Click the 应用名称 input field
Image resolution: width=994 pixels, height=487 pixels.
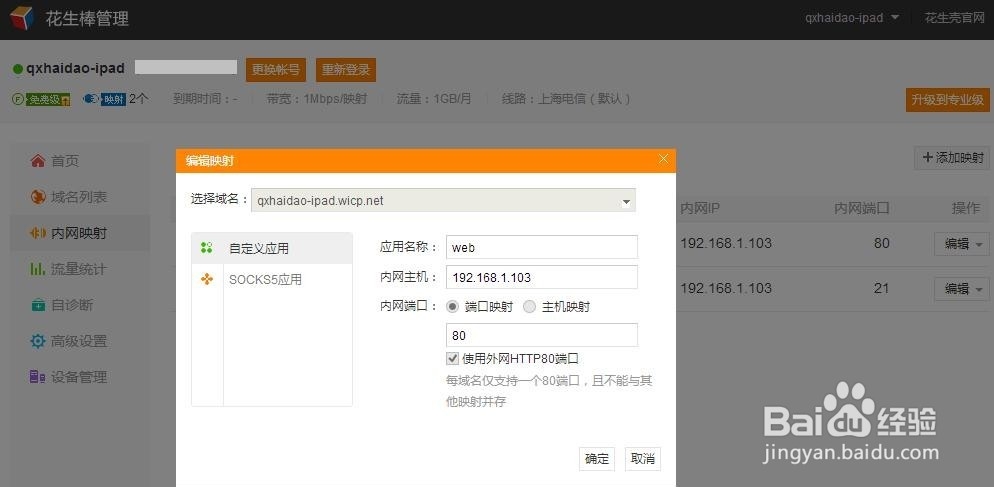point(542,247)
